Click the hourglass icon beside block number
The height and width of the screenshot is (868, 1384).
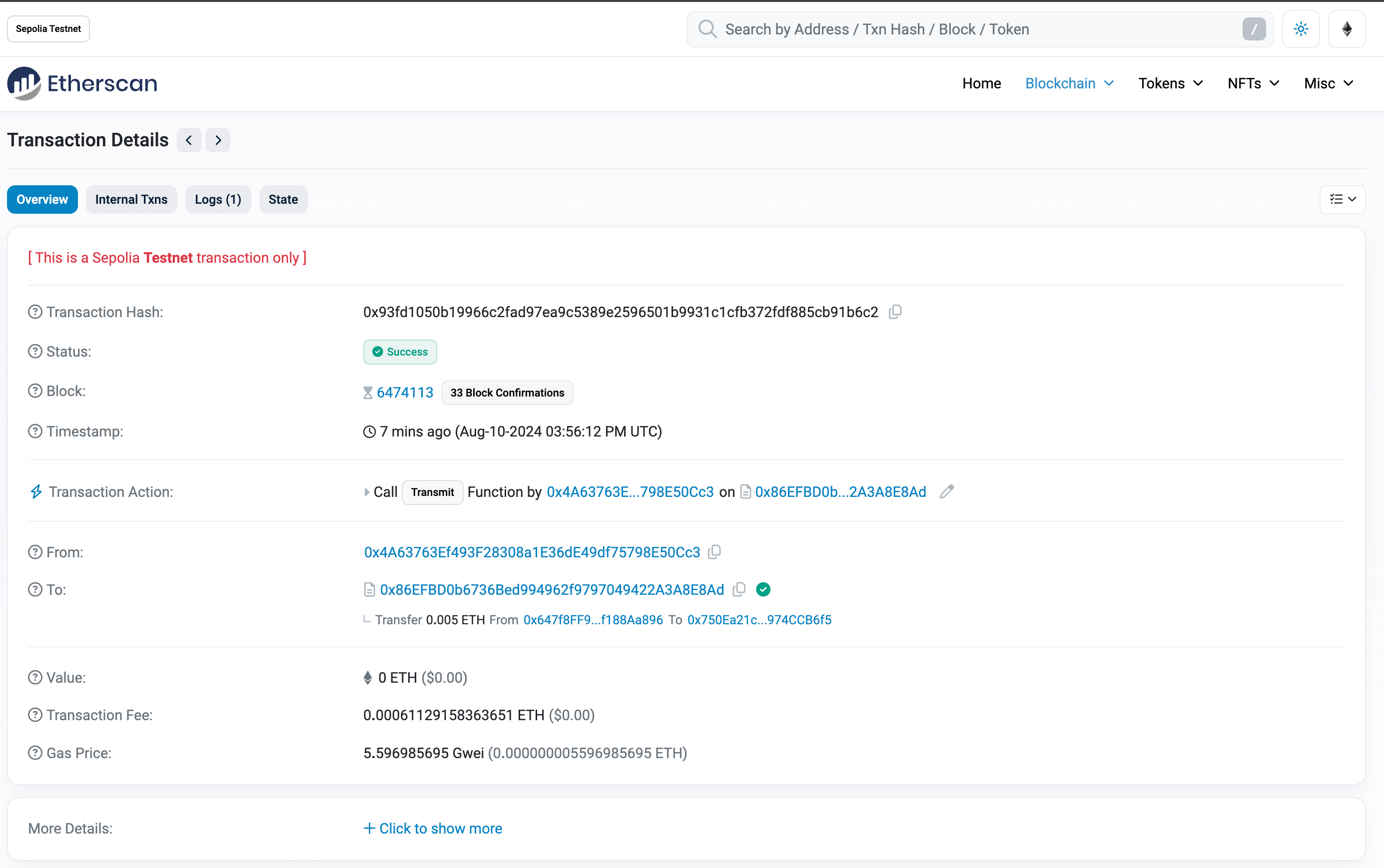368,393
